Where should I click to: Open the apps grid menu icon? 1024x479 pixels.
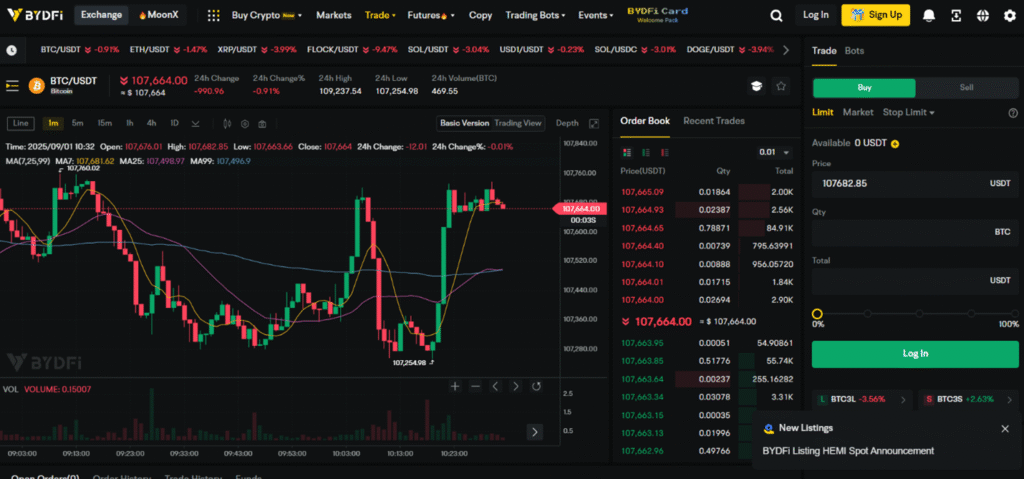click(x=213, y=15)
